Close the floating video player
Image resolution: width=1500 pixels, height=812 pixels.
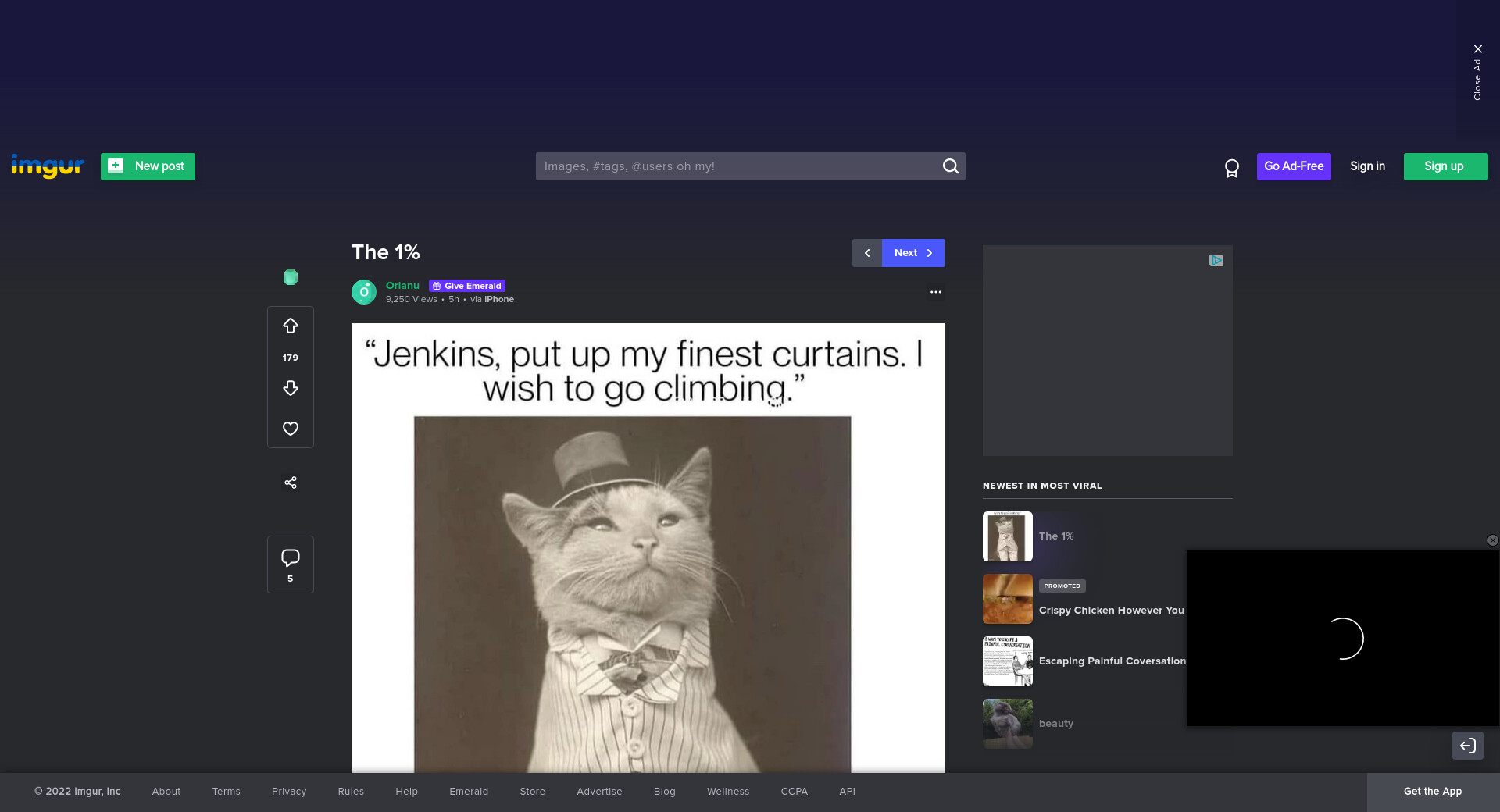pos(1492,540)
